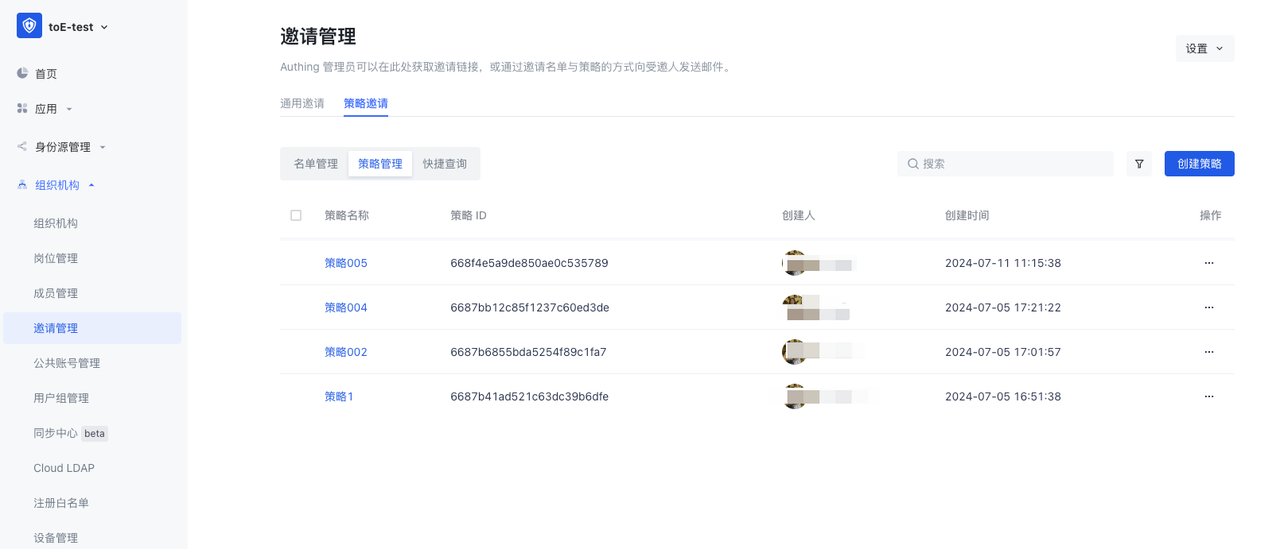Click into the 搜索 input field

[x=1010, y=164]
